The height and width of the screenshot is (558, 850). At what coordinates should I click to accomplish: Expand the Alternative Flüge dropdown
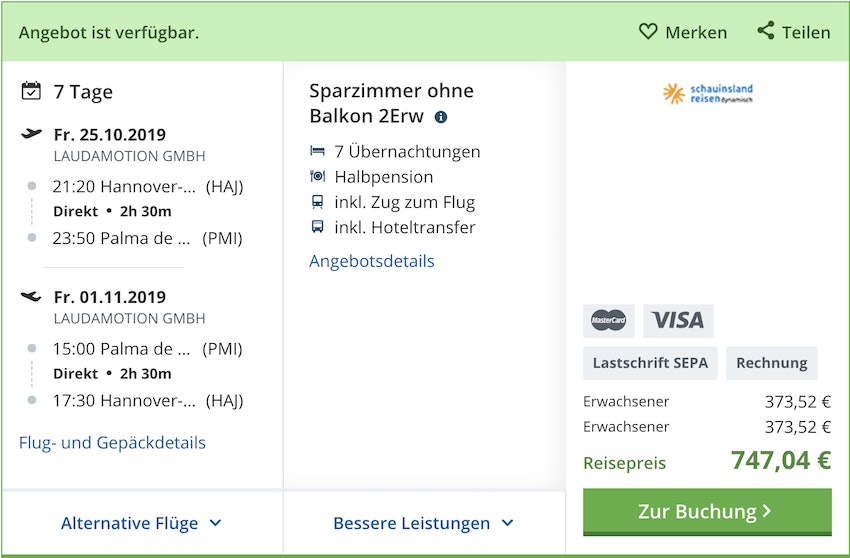(141, 523)
